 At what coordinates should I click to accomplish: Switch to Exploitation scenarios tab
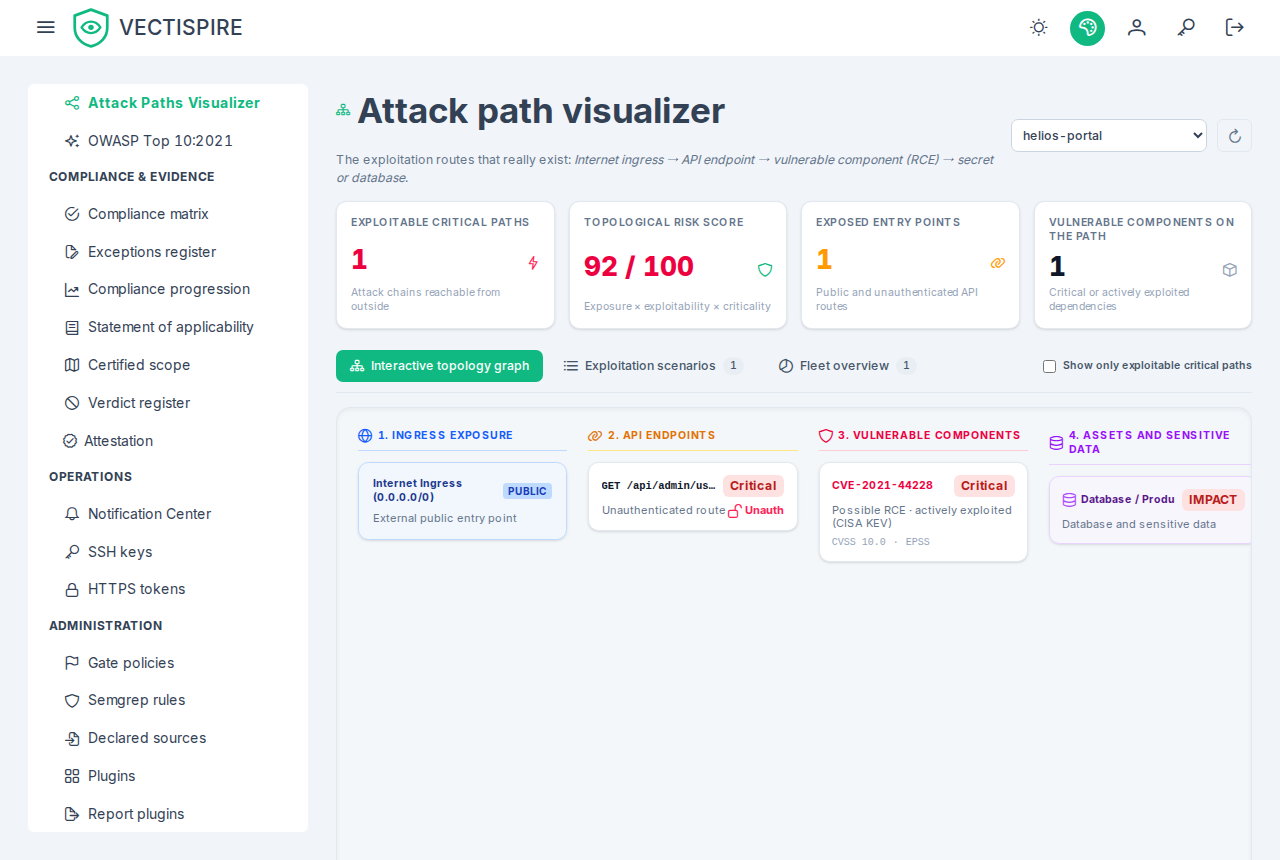(653, 366)
